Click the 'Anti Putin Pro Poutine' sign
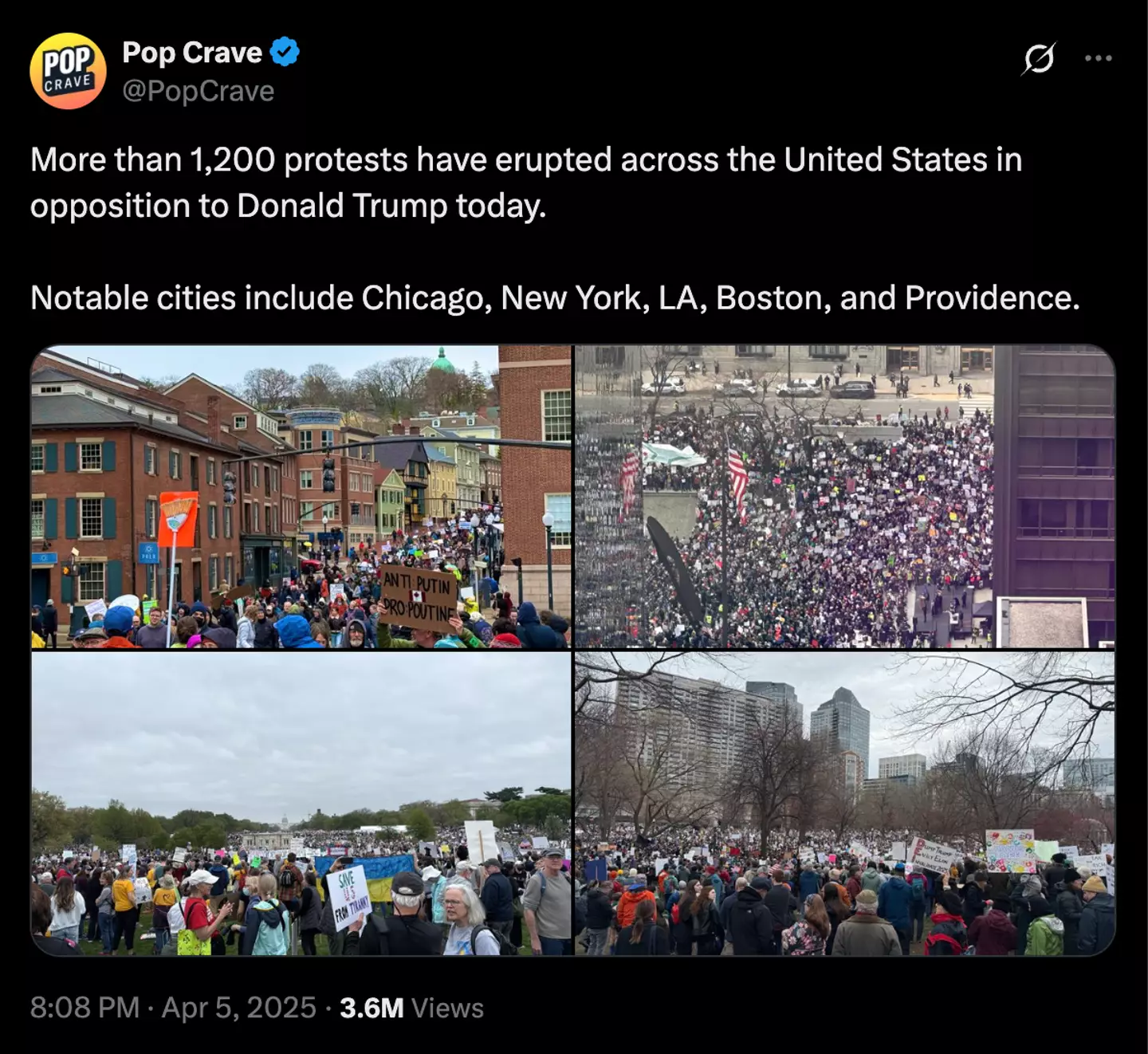The width and height of the screenshot is (1148, 1054). coord(418,599)
